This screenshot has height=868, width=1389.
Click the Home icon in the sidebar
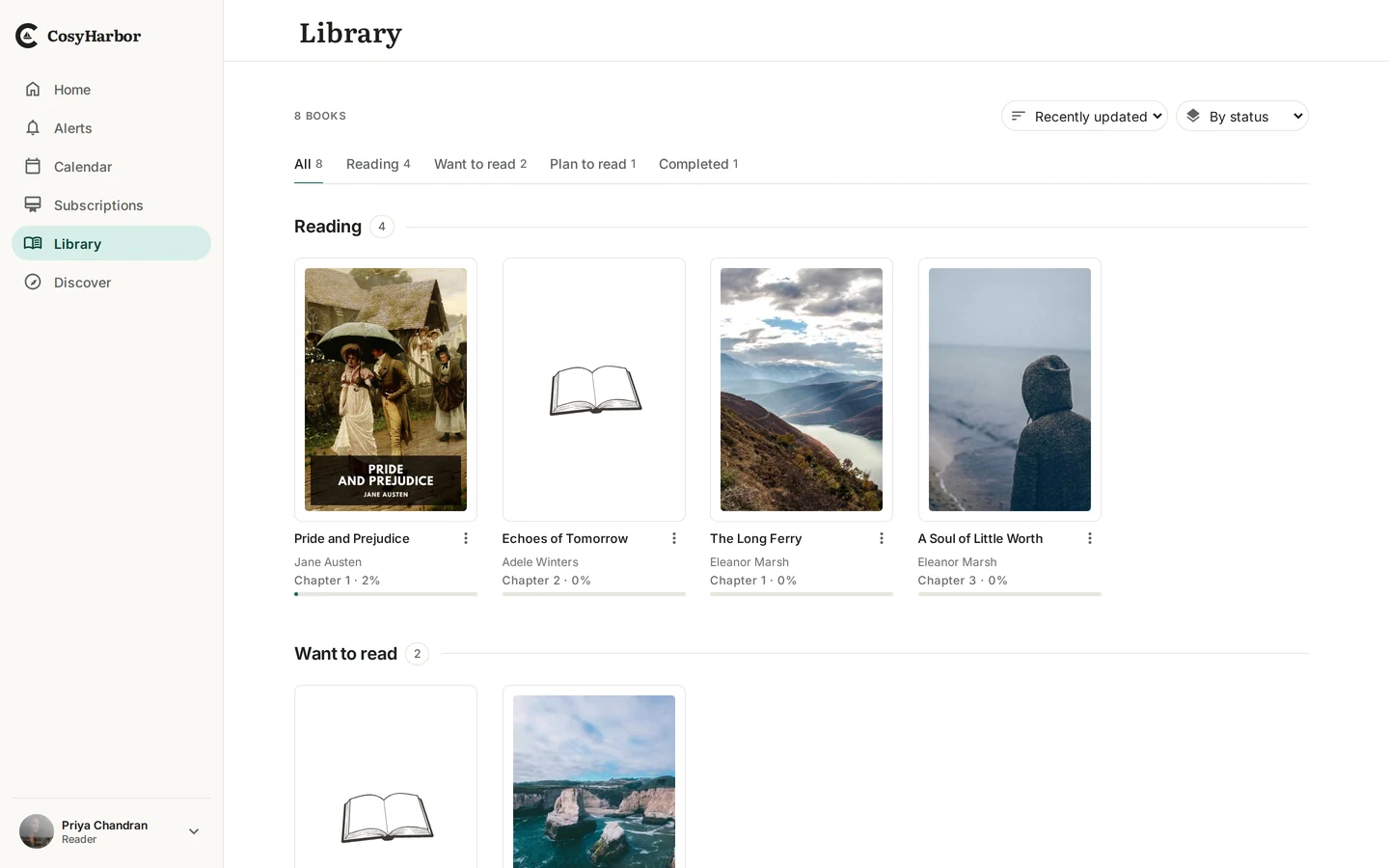coord(33,89)
